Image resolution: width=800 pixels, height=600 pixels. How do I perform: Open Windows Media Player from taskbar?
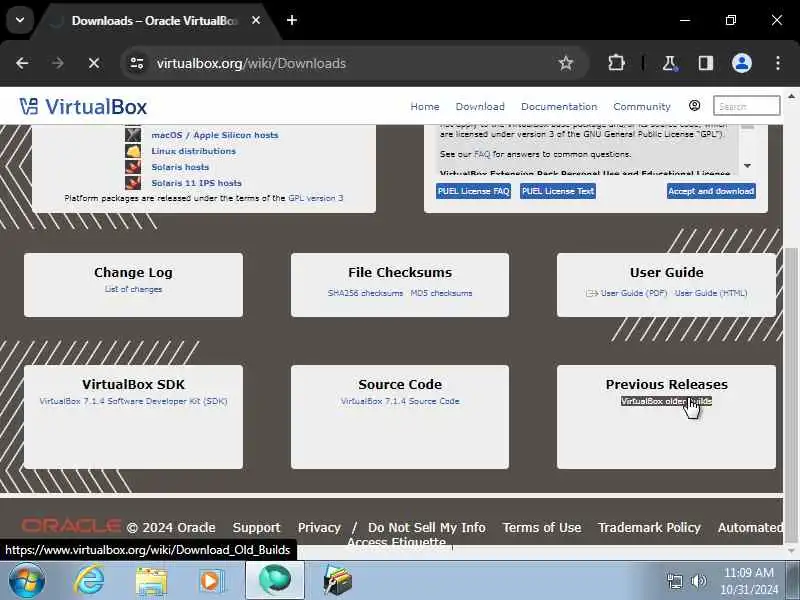[x=211, y=581]
